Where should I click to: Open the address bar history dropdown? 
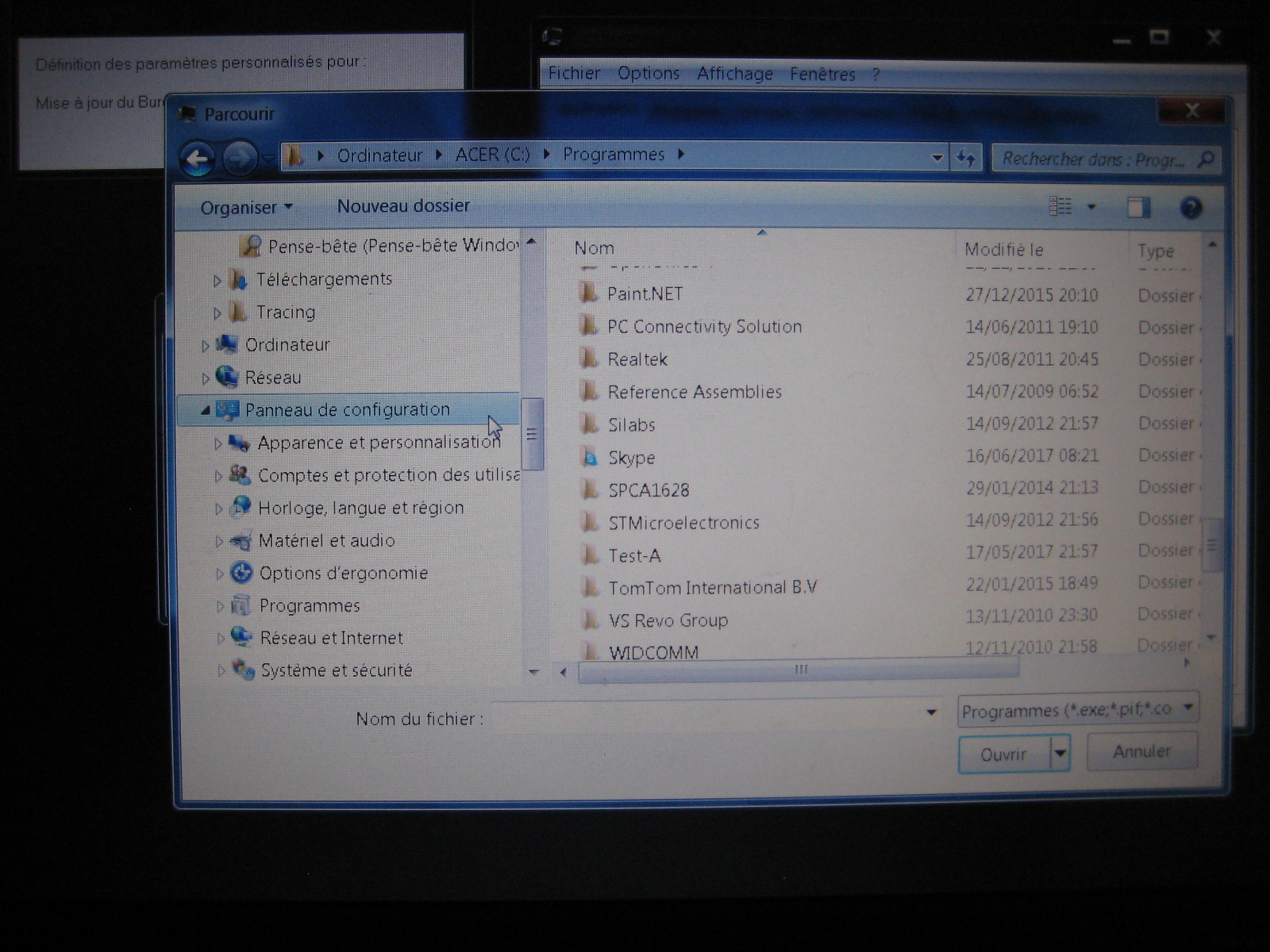[x=937, y=158]
